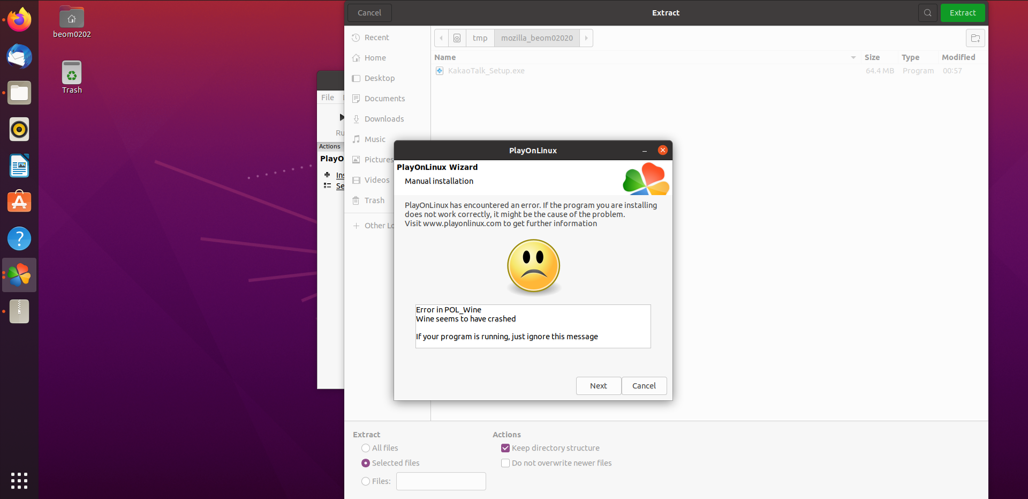Select the All files radio option

click(x=366, y=448)
